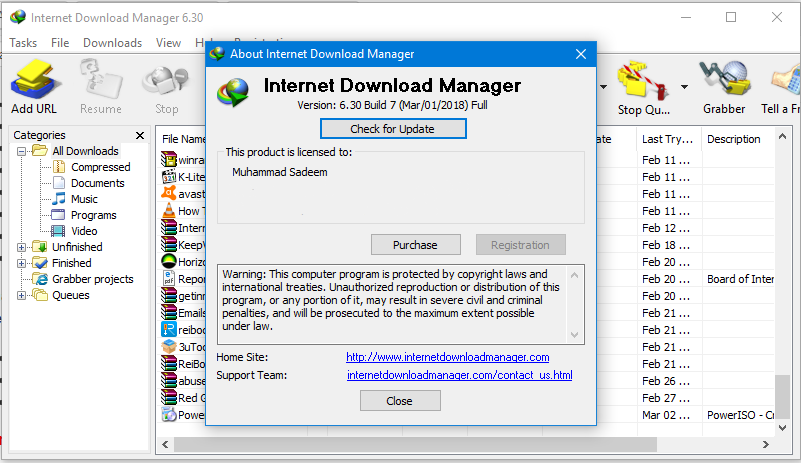Select the 'Feb 18' last try cell
This screenshot has height=475, width=801.
(x=666, y=245)
